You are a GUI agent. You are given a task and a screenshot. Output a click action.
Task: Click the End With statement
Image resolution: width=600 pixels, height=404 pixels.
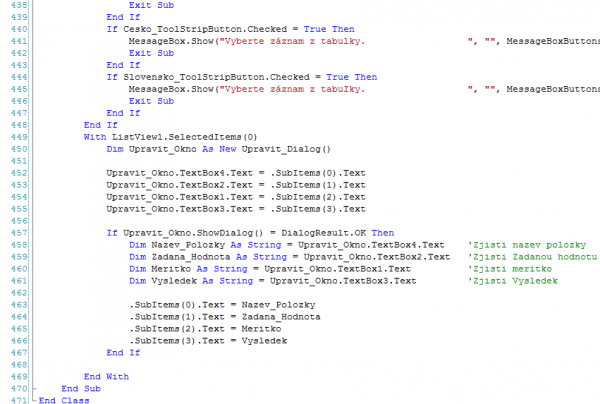tap(107, 376)
